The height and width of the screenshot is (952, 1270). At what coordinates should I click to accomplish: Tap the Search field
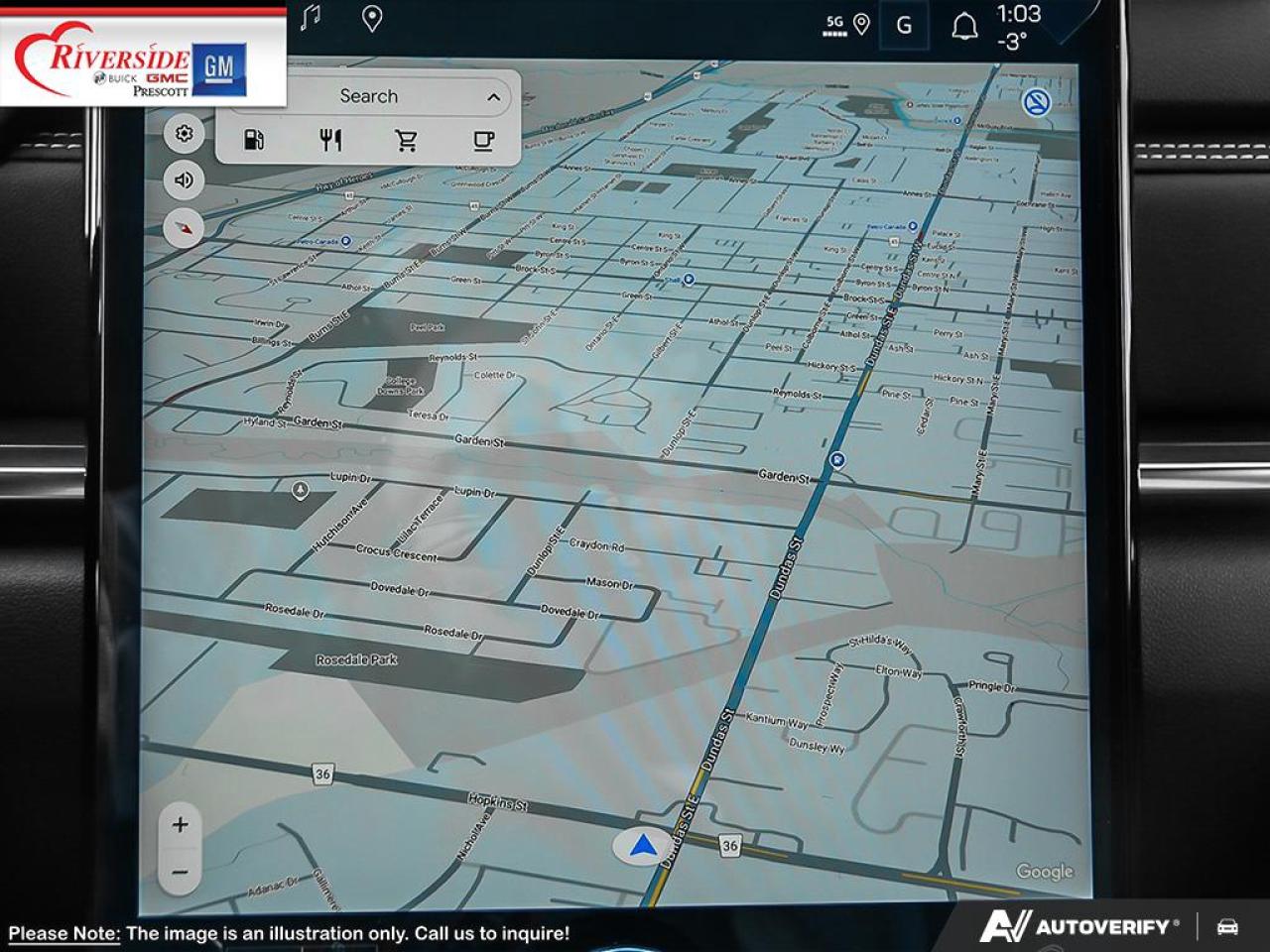point(369,96)
